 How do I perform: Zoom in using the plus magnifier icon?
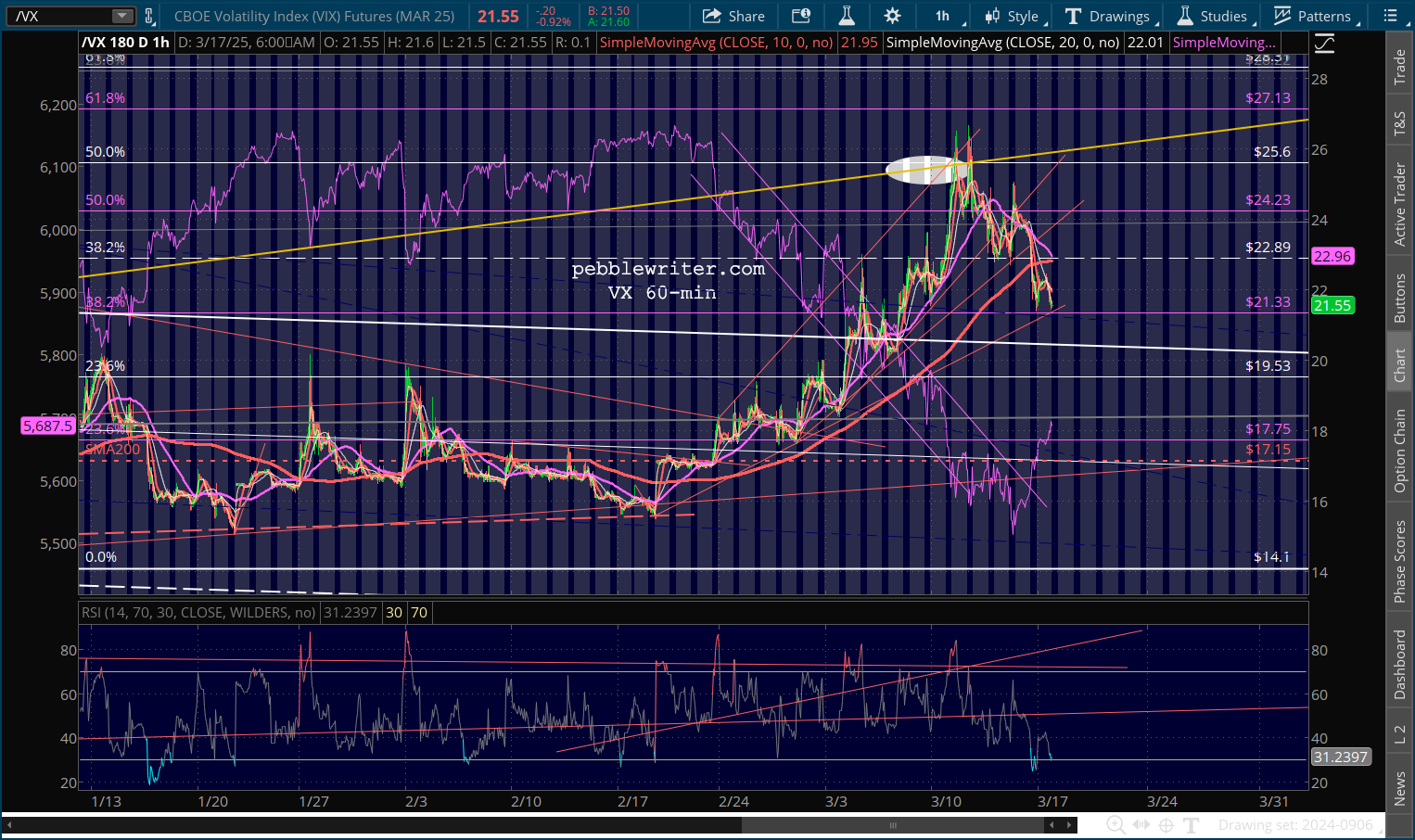[1115, 824]
